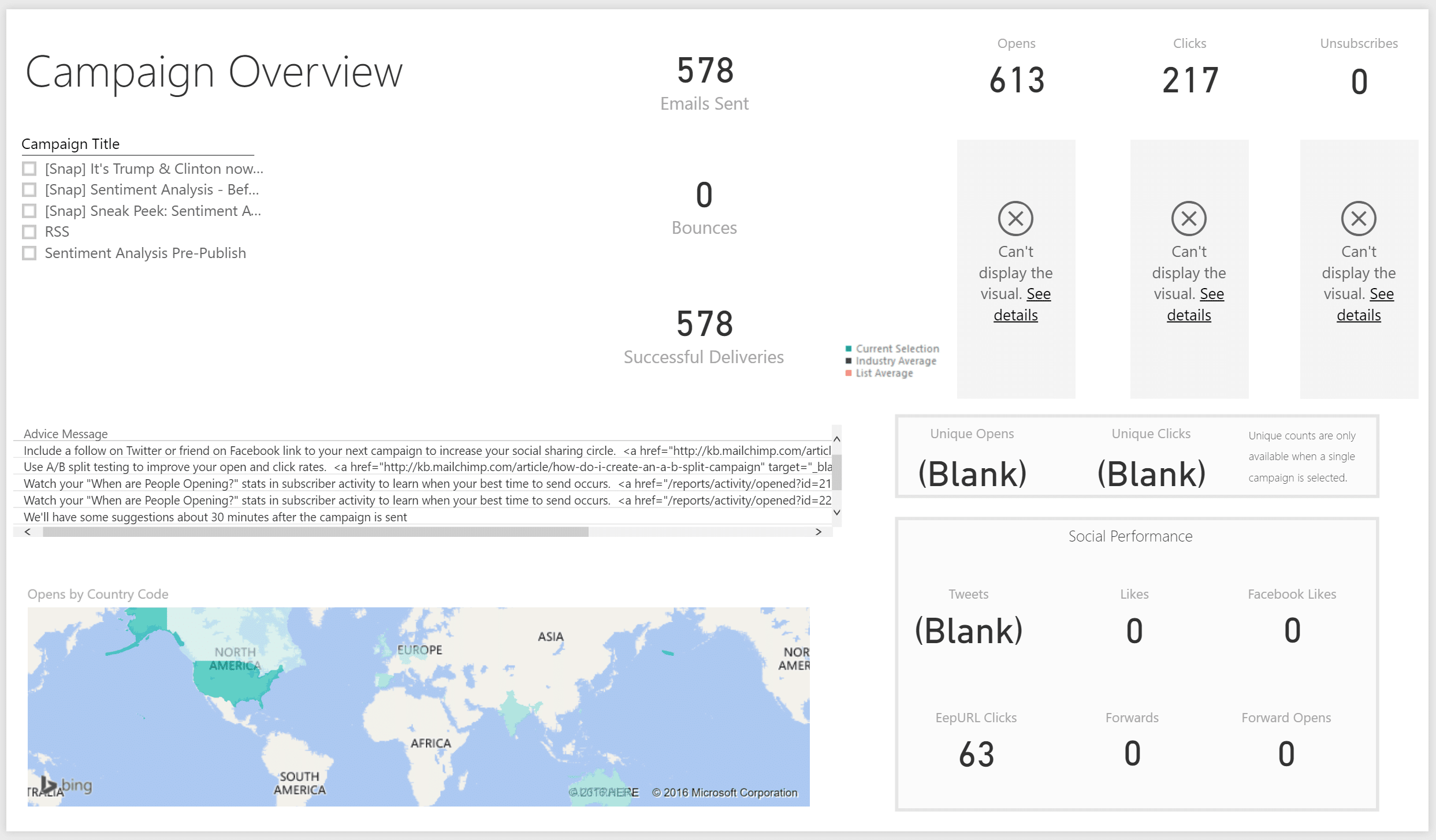1436x840 pixels.
Task: Enable the RSS campaign checkbox
Action: pos(29,232)
